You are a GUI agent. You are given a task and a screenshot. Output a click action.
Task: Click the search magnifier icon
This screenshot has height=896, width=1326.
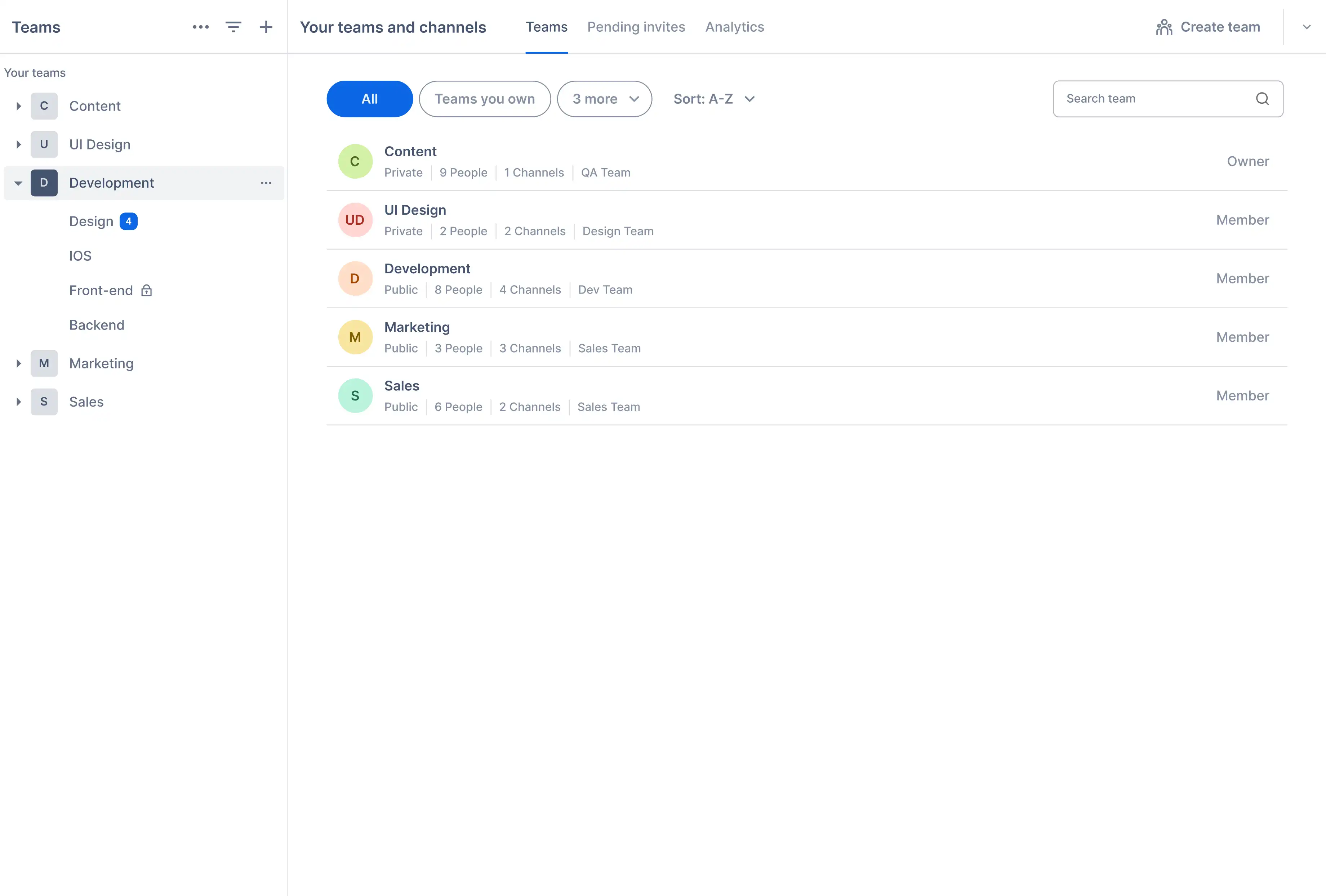click(x=1262, y=99)
